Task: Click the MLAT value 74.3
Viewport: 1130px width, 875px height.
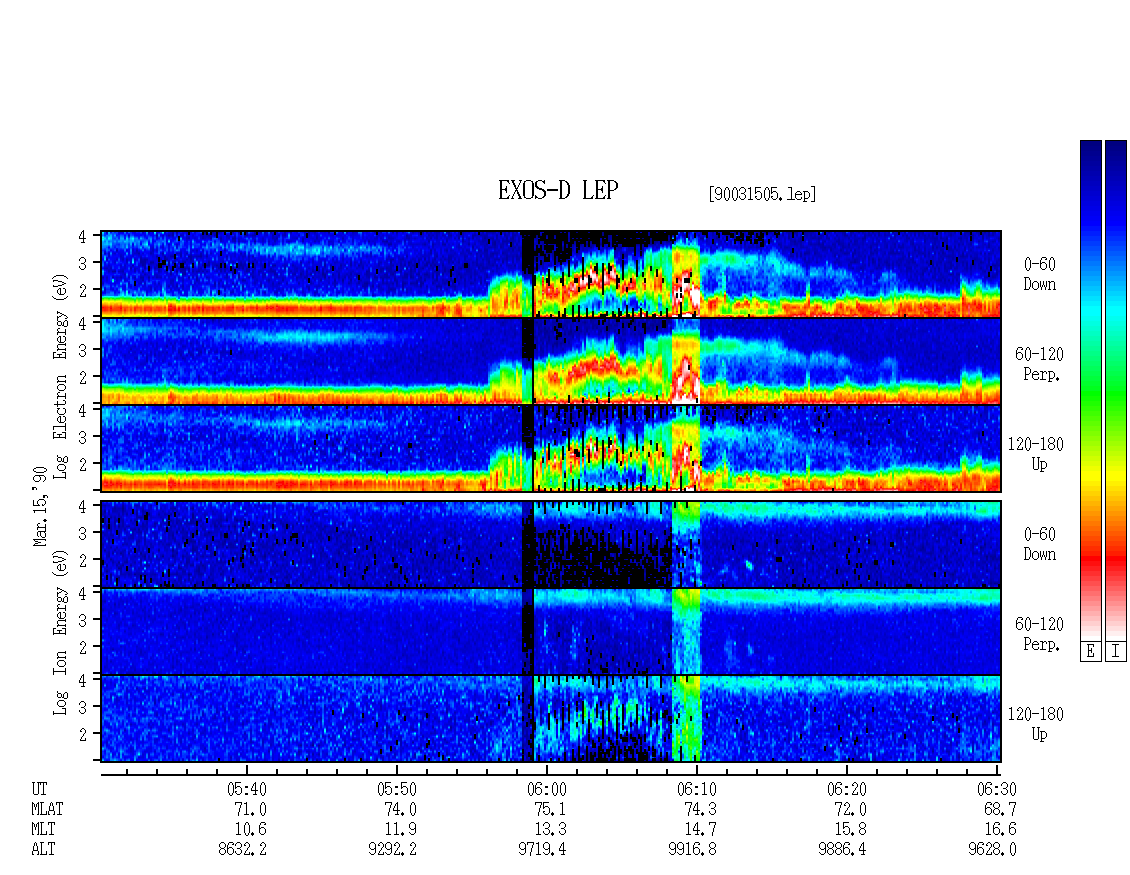Action: coord(700,809)
